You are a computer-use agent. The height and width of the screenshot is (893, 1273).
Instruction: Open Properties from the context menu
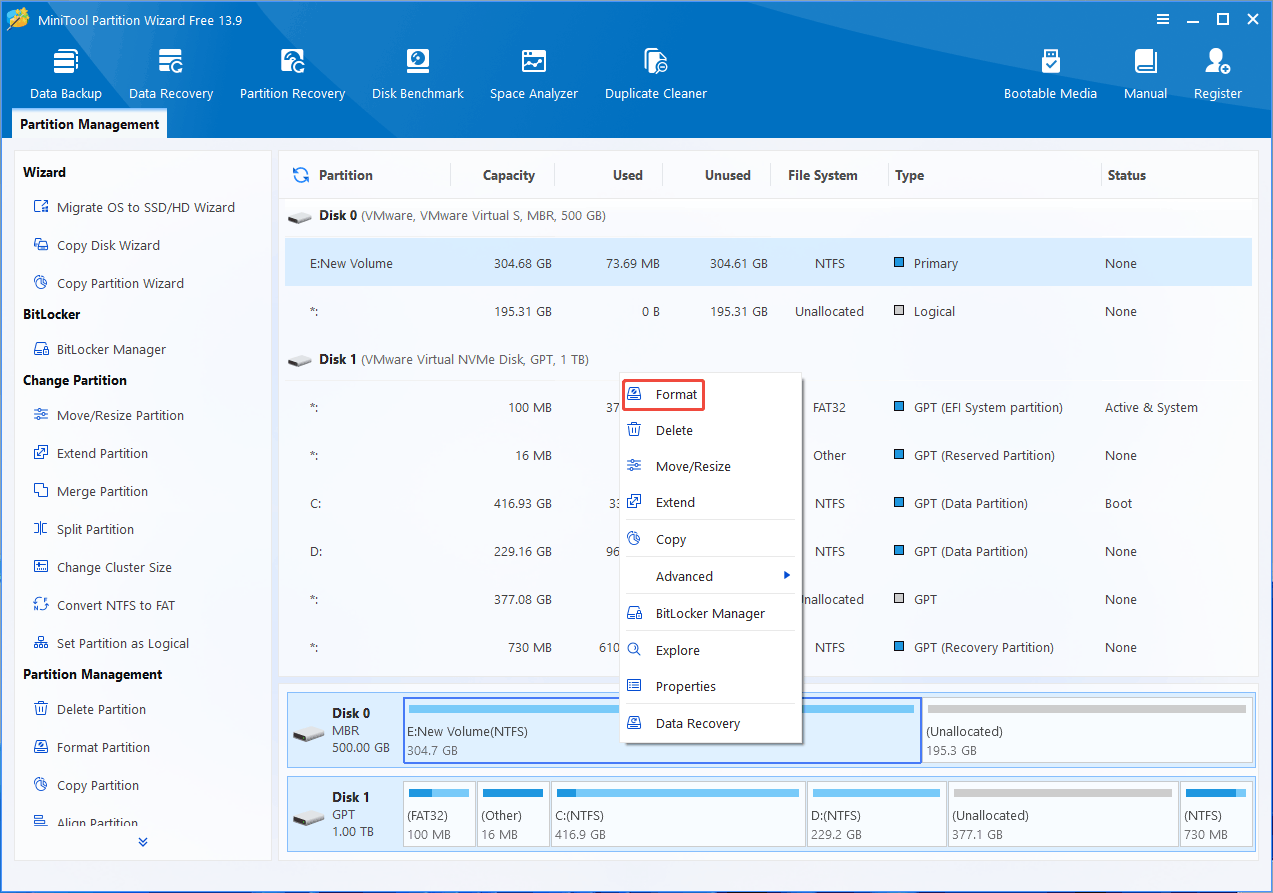tap(711, 686)
